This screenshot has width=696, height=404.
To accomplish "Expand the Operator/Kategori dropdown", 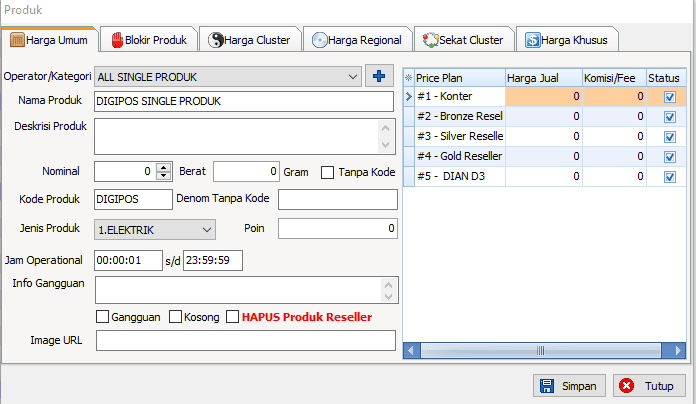I will click(352, 76).
